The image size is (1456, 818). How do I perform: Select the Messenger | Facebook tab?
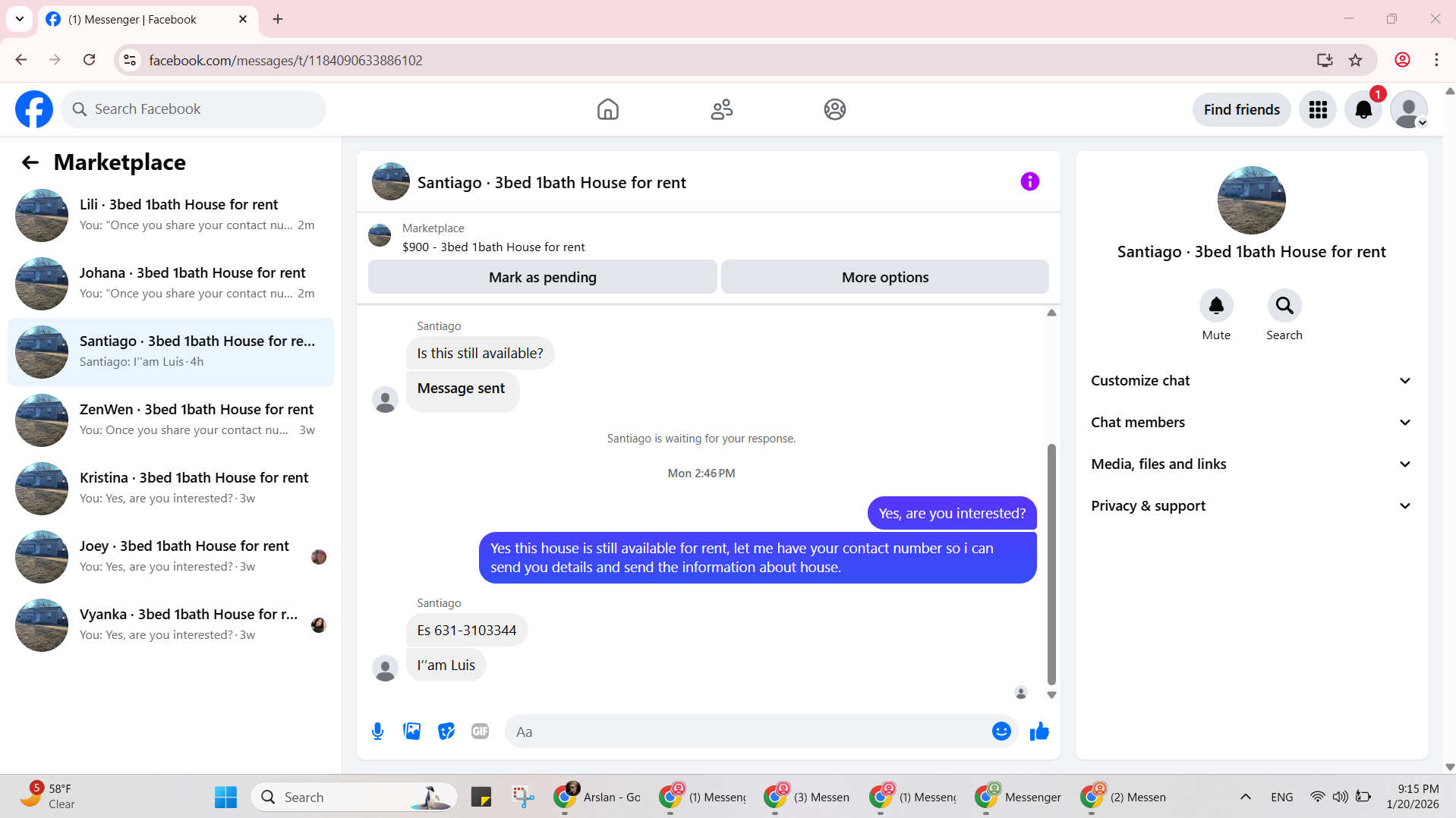point(147,19)
